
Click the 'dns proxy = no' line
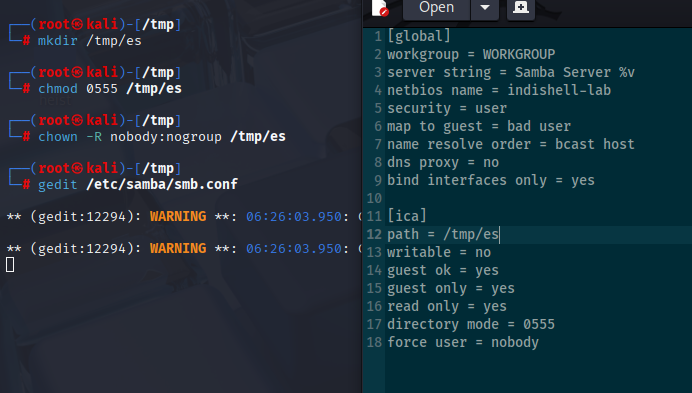tap(443, 162)
